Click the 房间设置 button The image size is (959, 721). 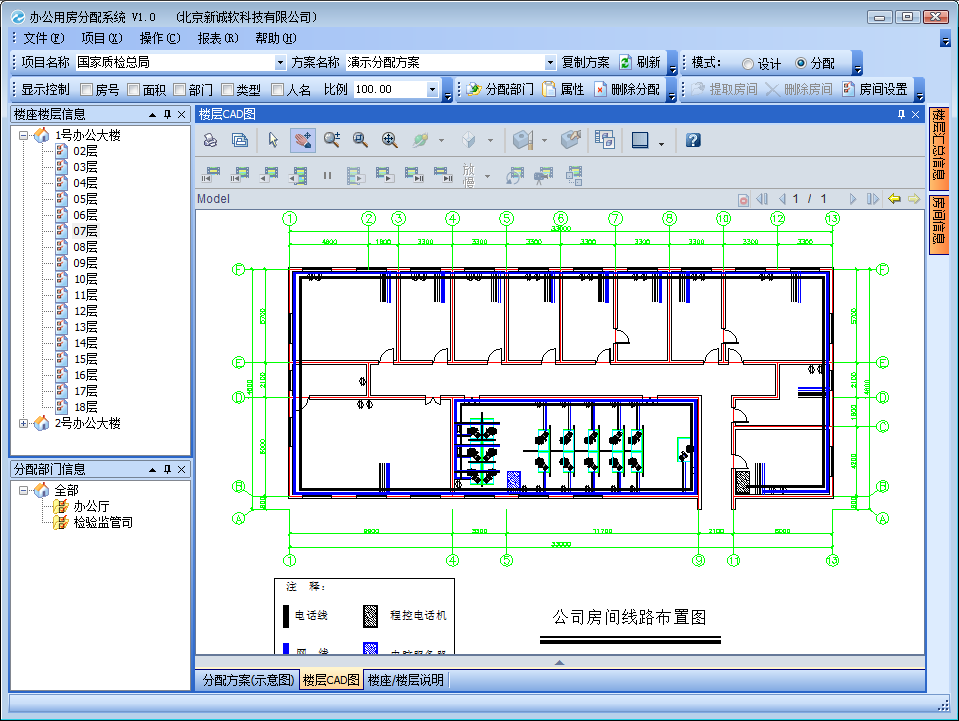pos(874,89)
